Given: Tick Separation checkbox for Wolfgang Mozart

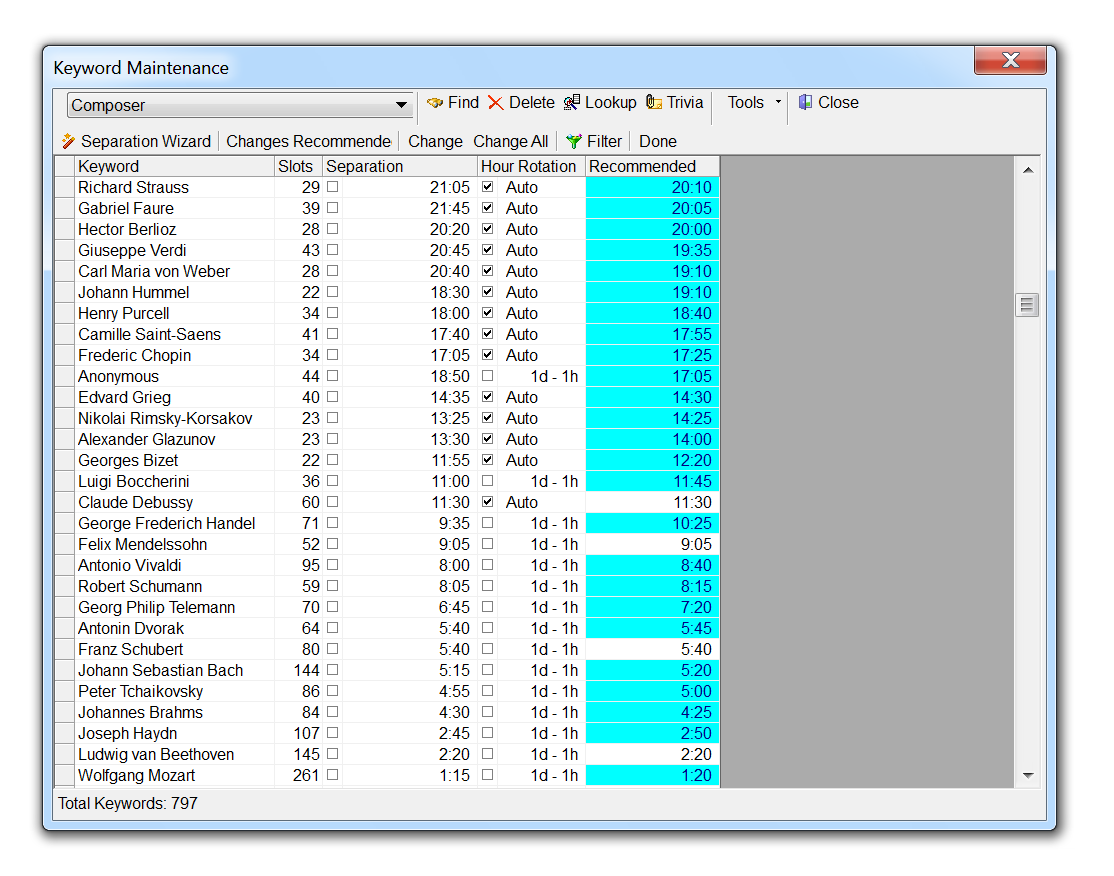Looking at the screenshot, I should 333,775.
